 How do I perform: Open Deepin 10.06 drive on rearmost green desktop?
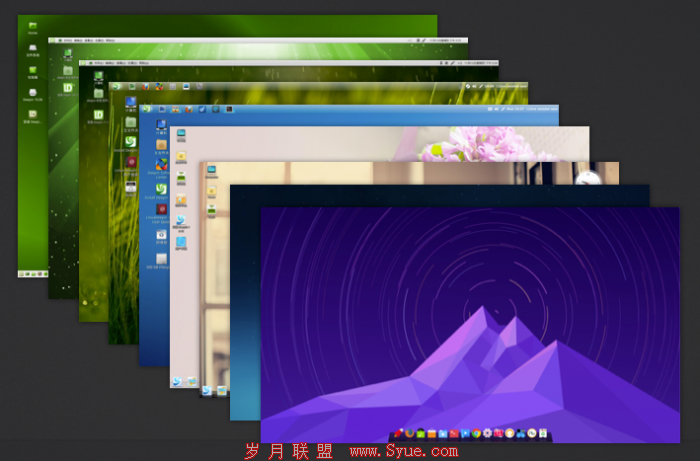(33, 92)
